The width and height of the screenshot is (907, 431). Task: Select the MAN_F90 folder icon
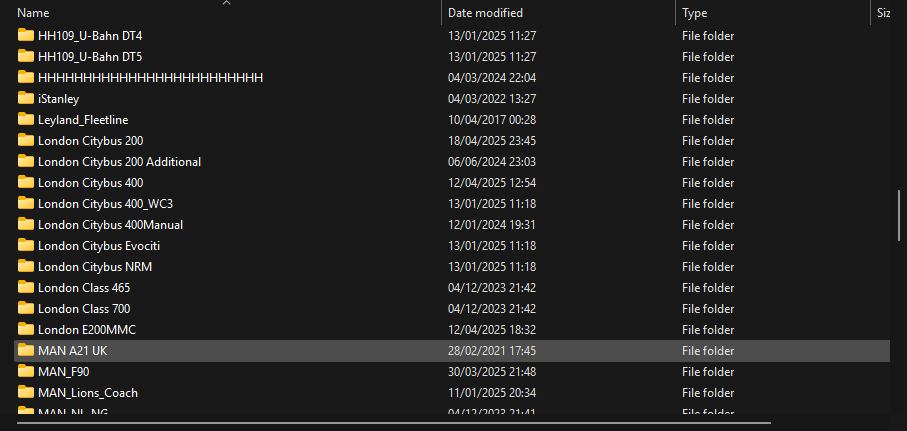pos(25,371)
